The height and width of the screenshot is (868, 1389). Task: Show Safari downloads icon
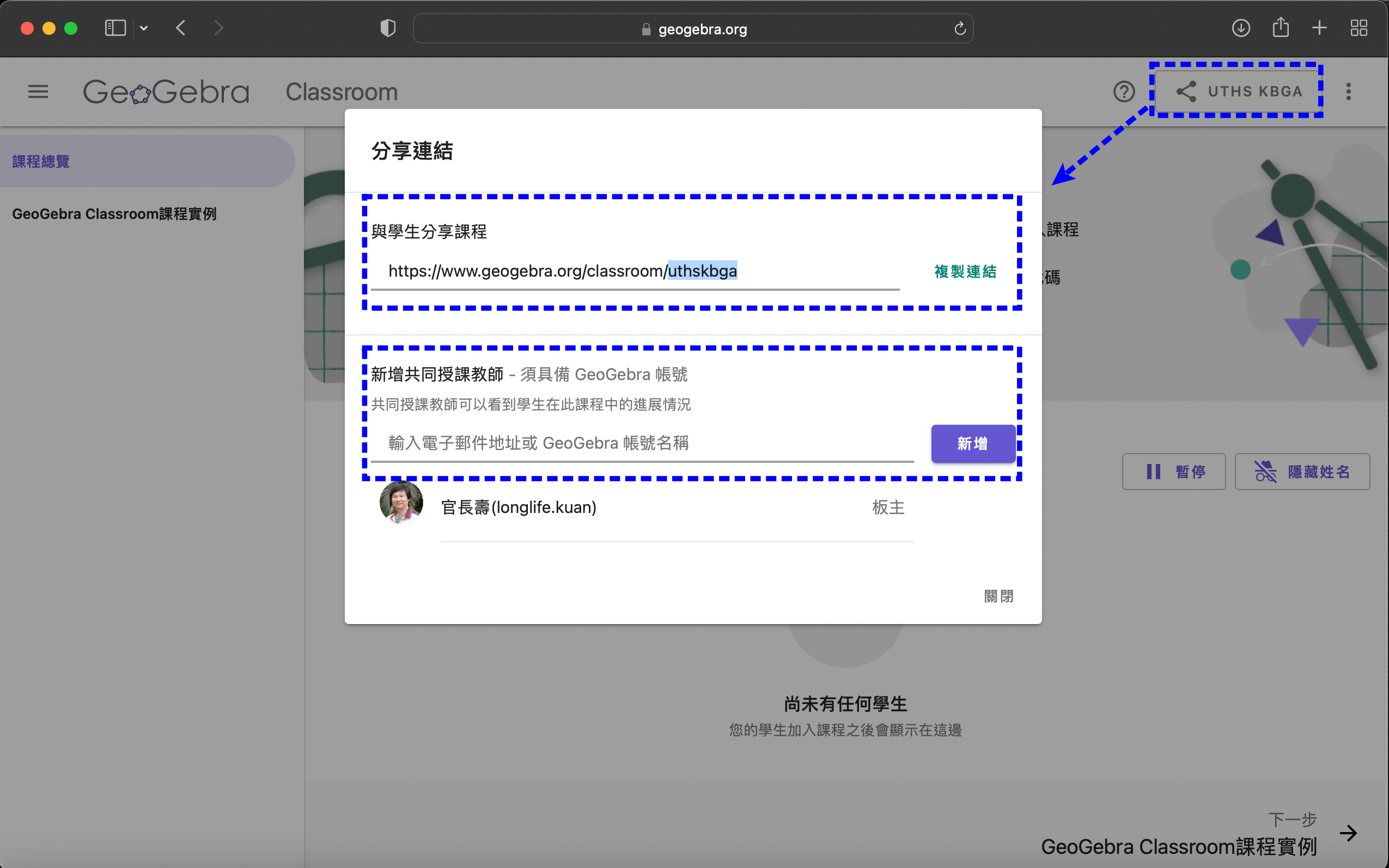click(x=1241, y=28)
